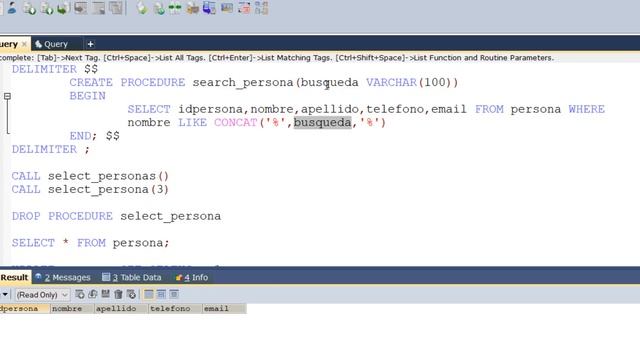Viewport: 640px width, 360px height.
Task: Add a new query tab with plus
Action: pyautogui.click(x=90, y=44)
